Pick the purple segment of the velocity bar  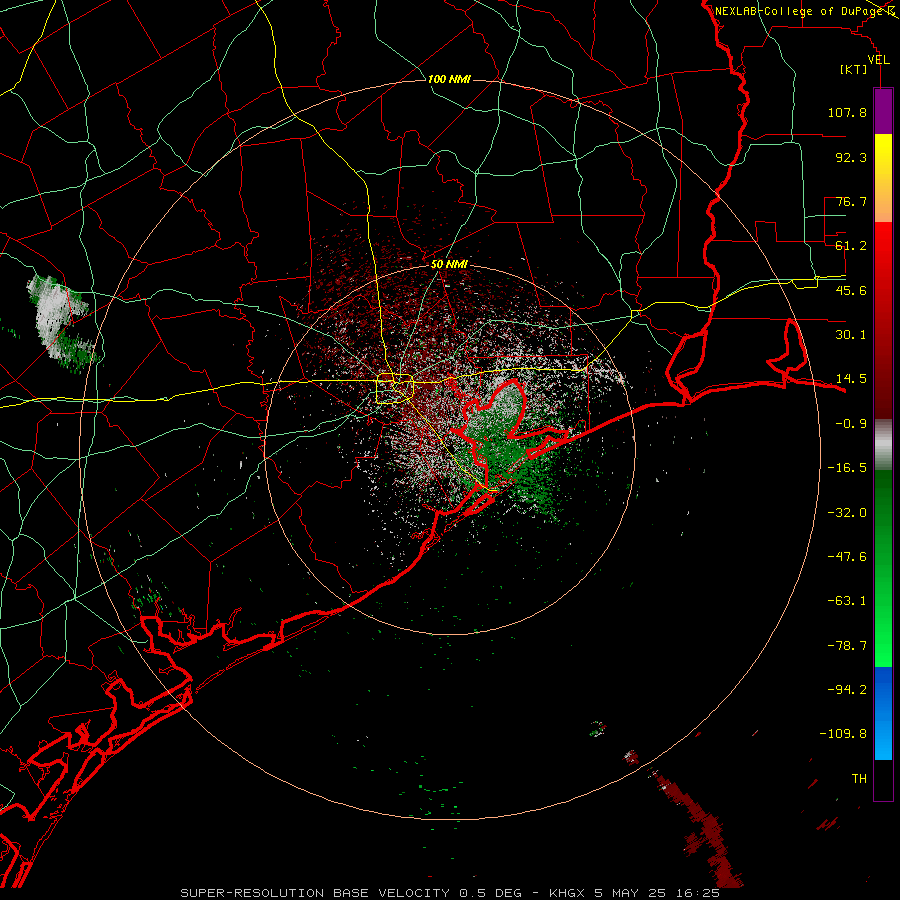883,112
